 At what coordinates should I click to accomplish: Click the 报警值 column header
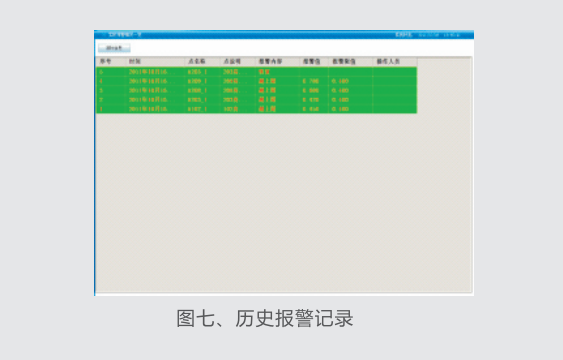pyautogui.click(x=314, y=62)
